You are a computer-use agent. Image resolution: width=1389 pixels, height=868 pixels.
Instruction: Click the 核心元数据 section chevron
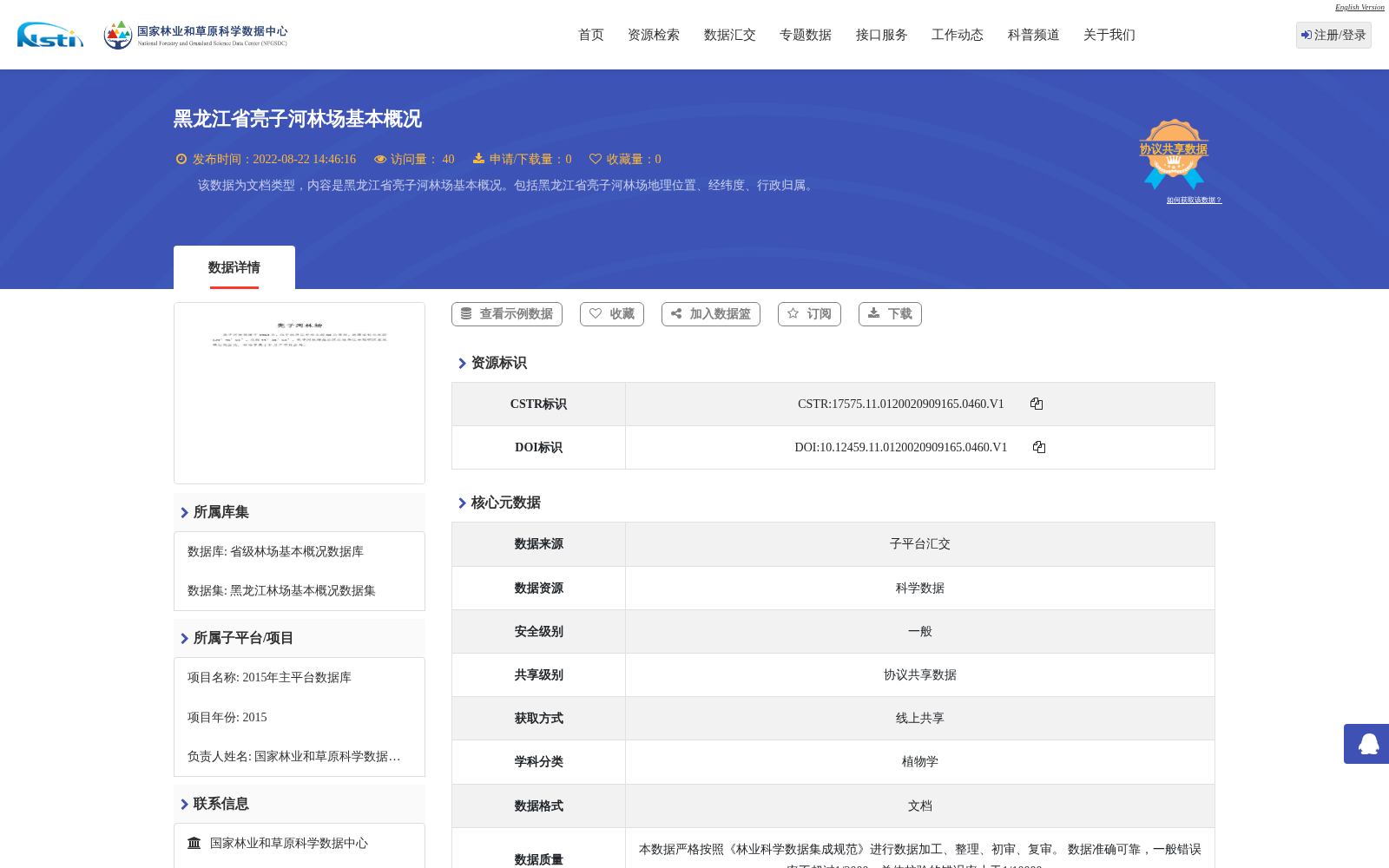coord(462,503)
